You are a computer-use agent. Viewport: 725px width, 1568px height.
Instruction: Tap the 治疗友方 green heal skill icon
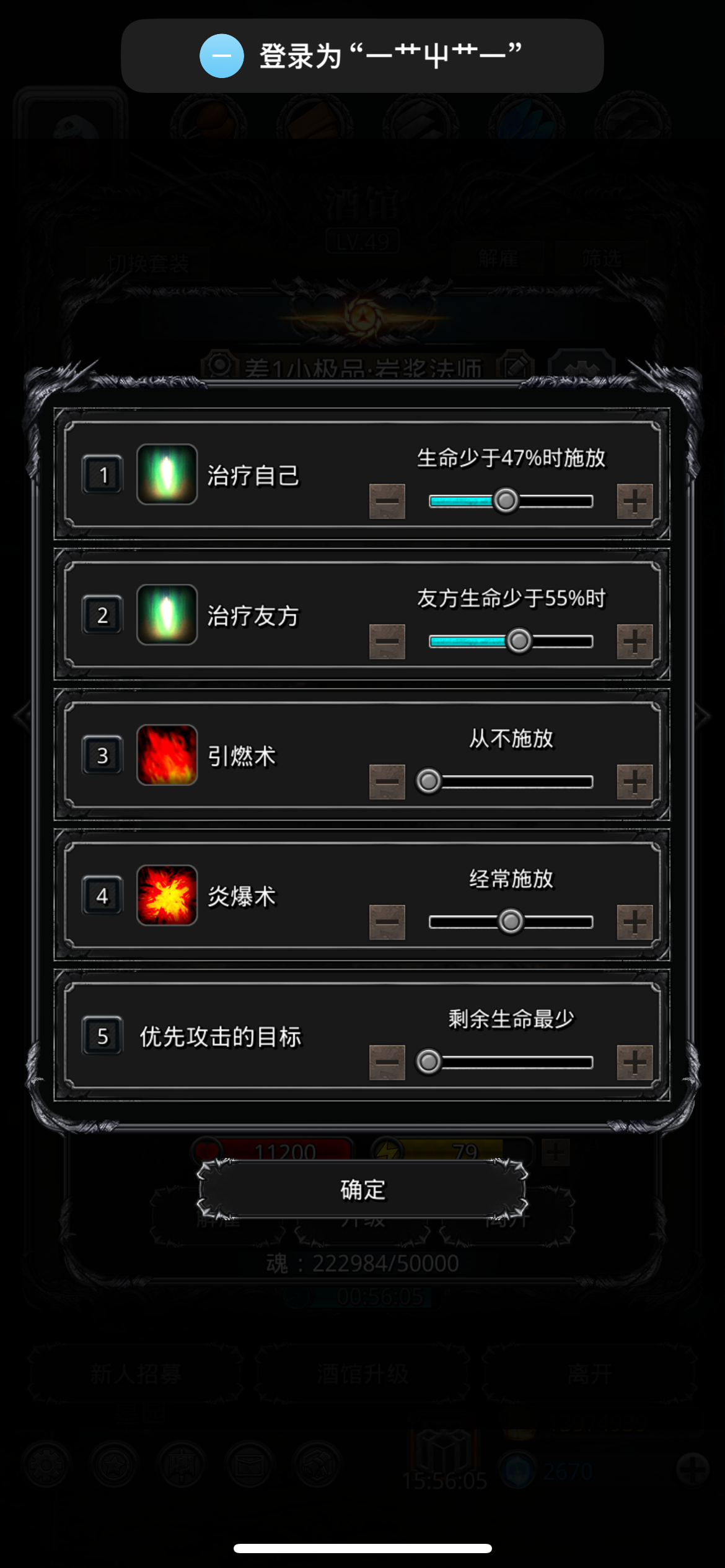(167, 615)
